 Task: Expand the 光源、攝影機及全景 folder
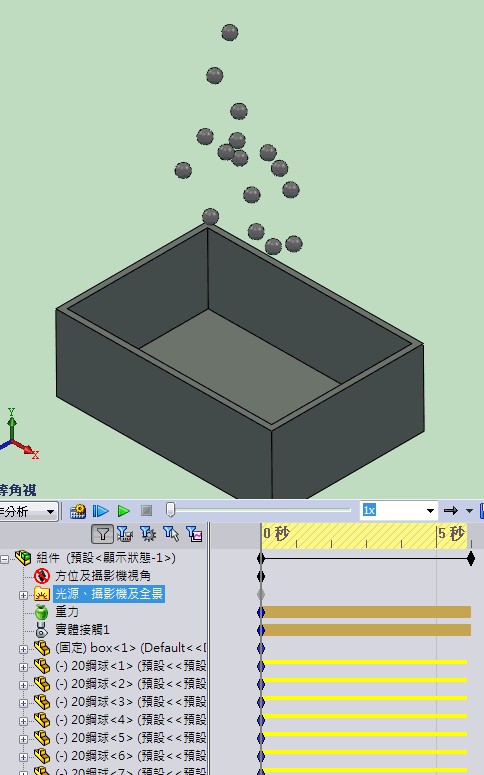[x=23, y=595]
